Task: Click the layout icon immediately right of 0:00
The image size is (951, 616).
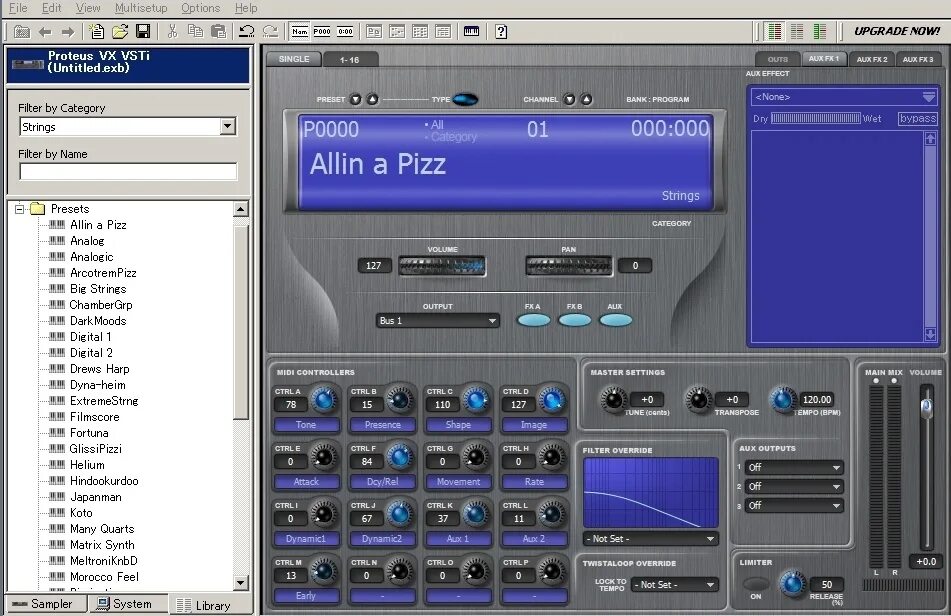Action: pos(374,32)
